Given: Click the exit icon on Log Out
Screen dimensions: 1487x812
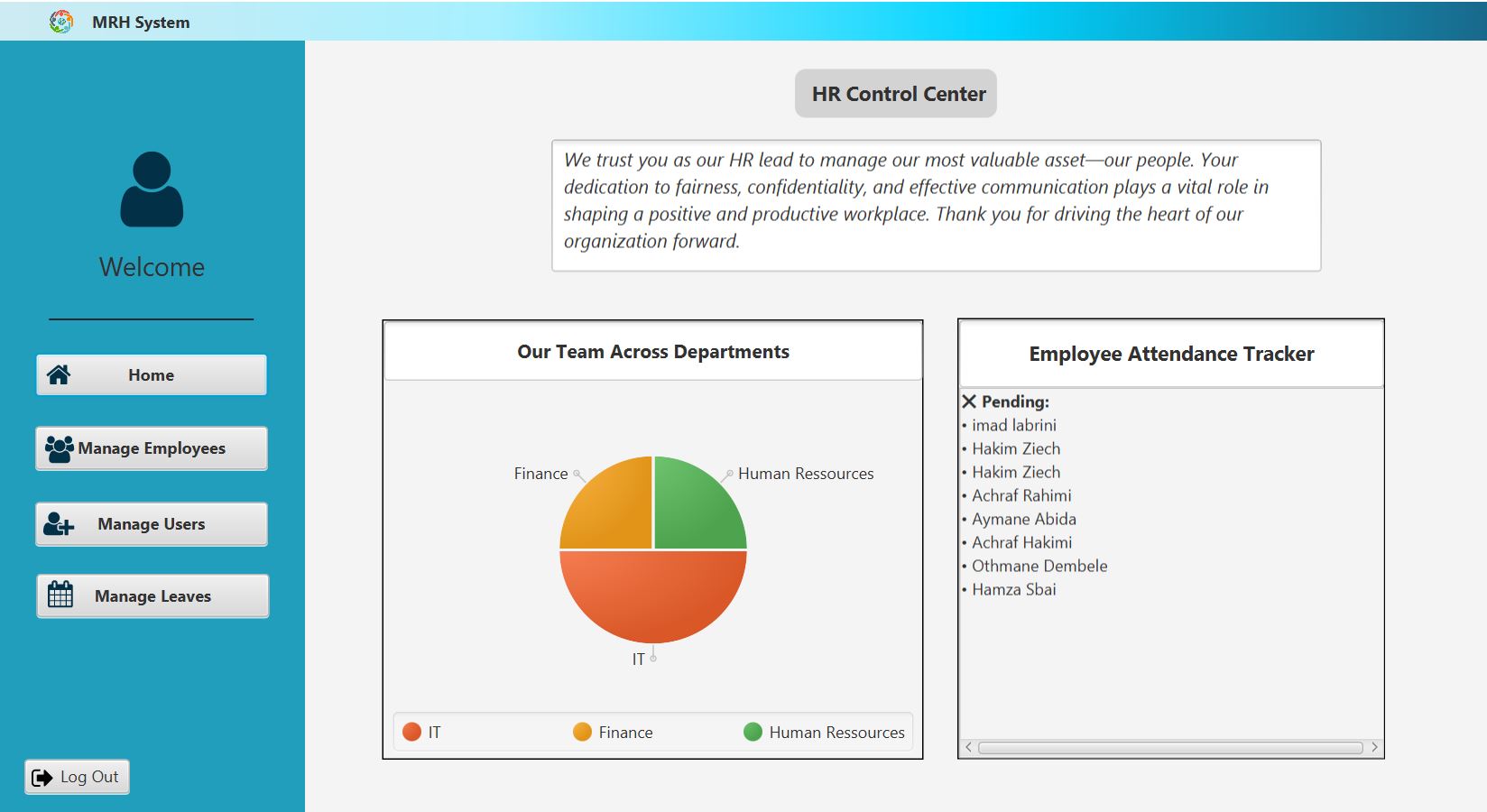Looking at the screenshot, I should [42, 777].
